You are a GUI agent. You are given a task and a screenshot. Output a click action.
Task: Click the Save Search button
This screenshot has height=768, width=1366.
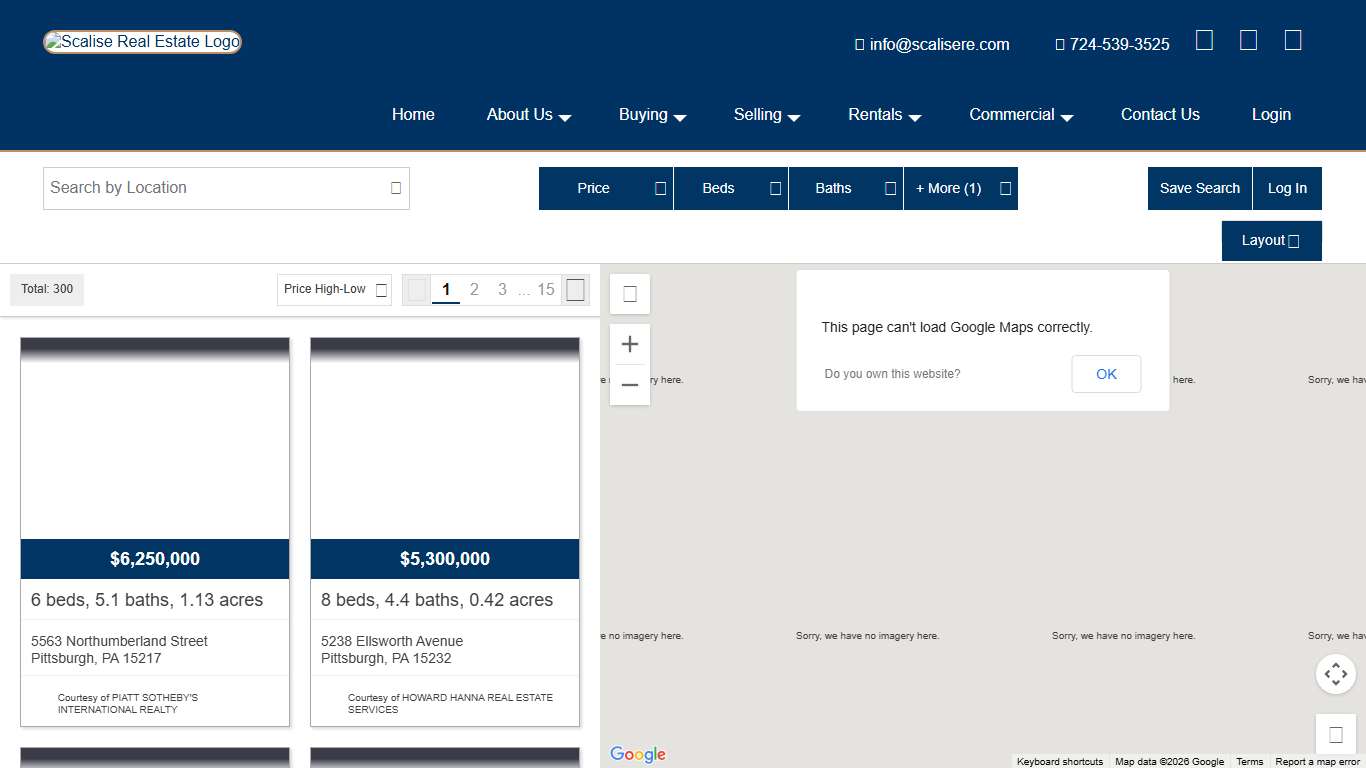1199,188
